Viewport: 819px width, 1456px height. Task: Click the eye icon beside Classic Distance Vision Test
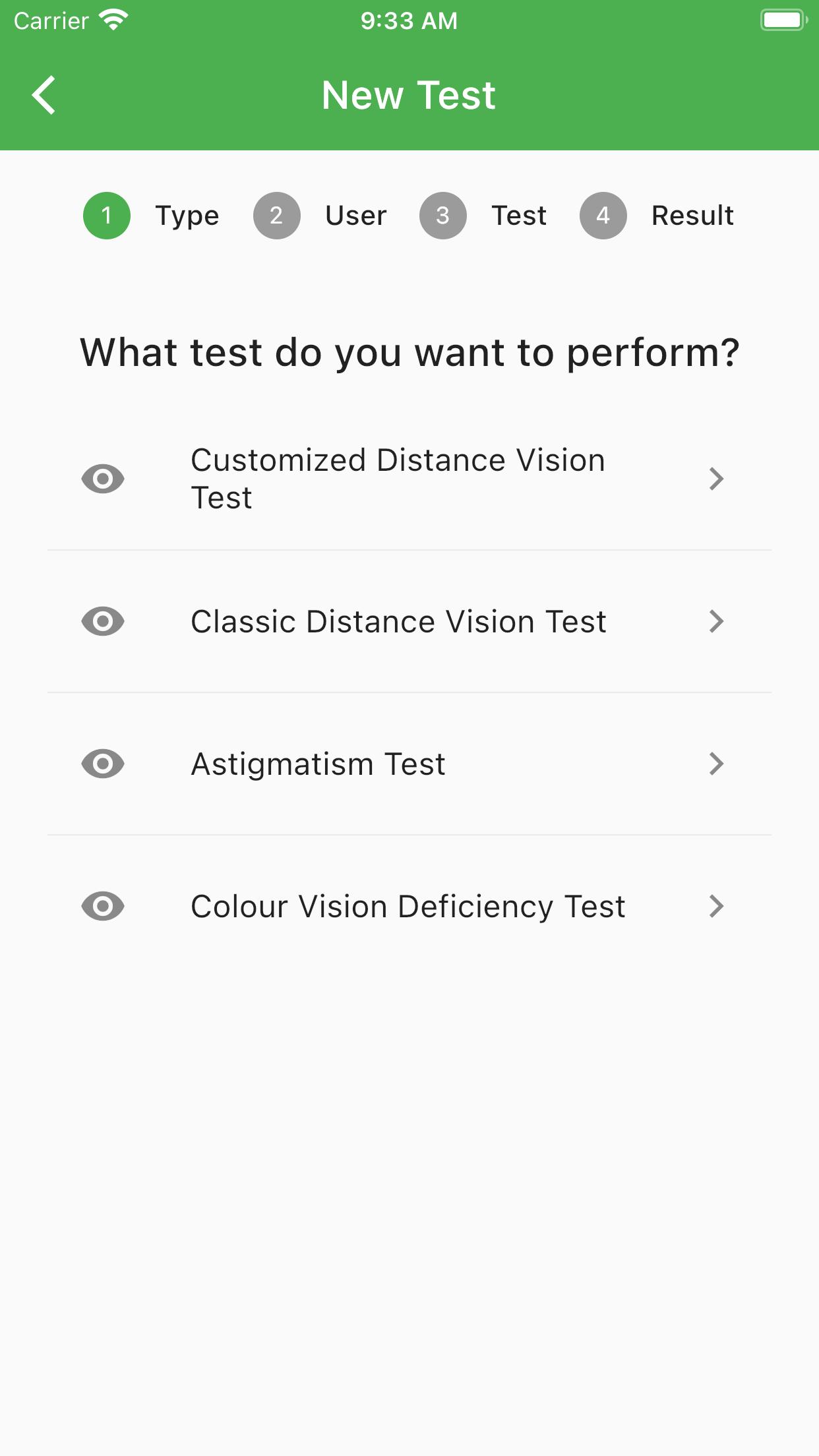pyautogui.click(x=103, y=621)
